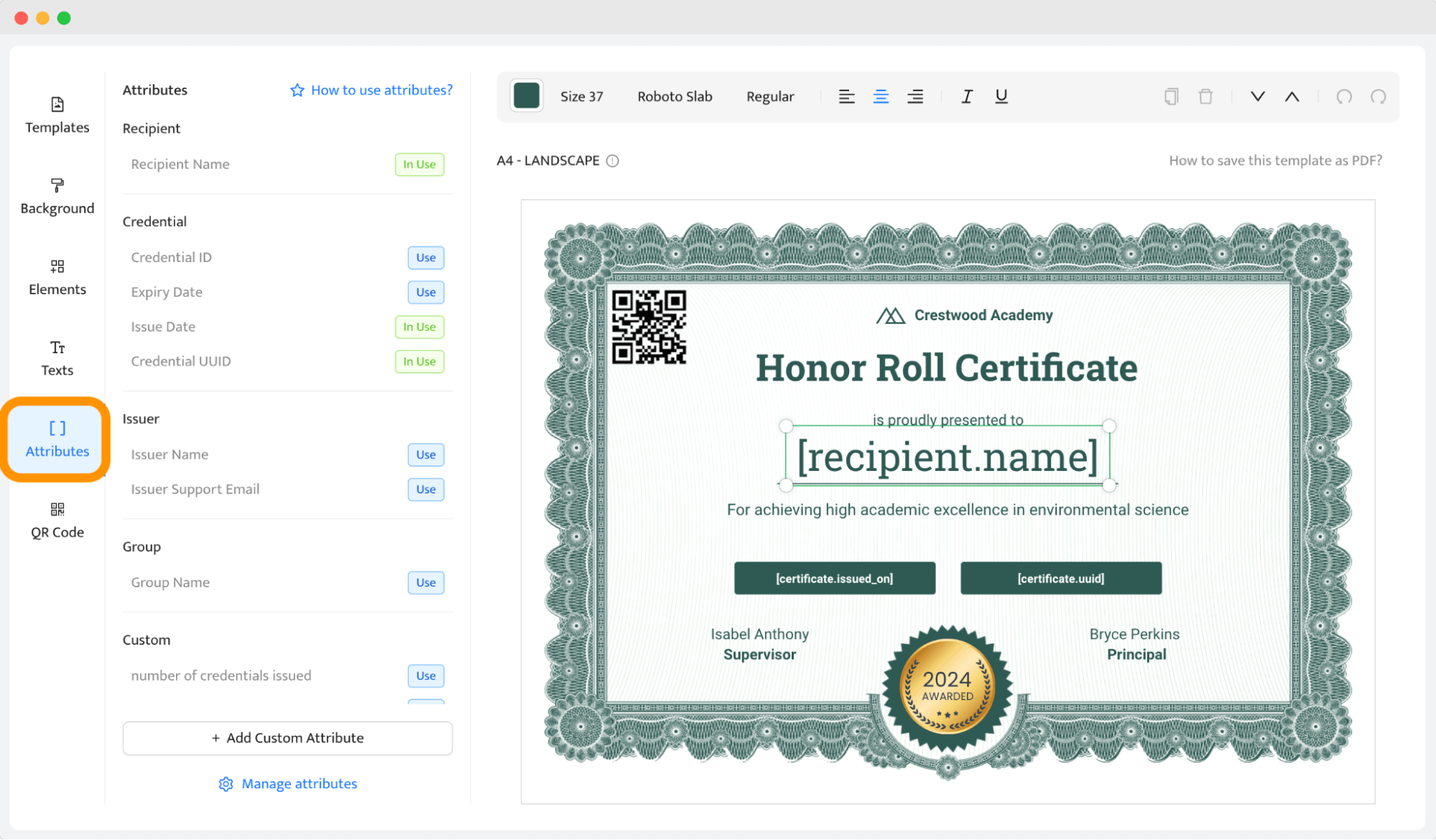
Task: Use the Credential ID attribute
Action: tap(426, 258)
